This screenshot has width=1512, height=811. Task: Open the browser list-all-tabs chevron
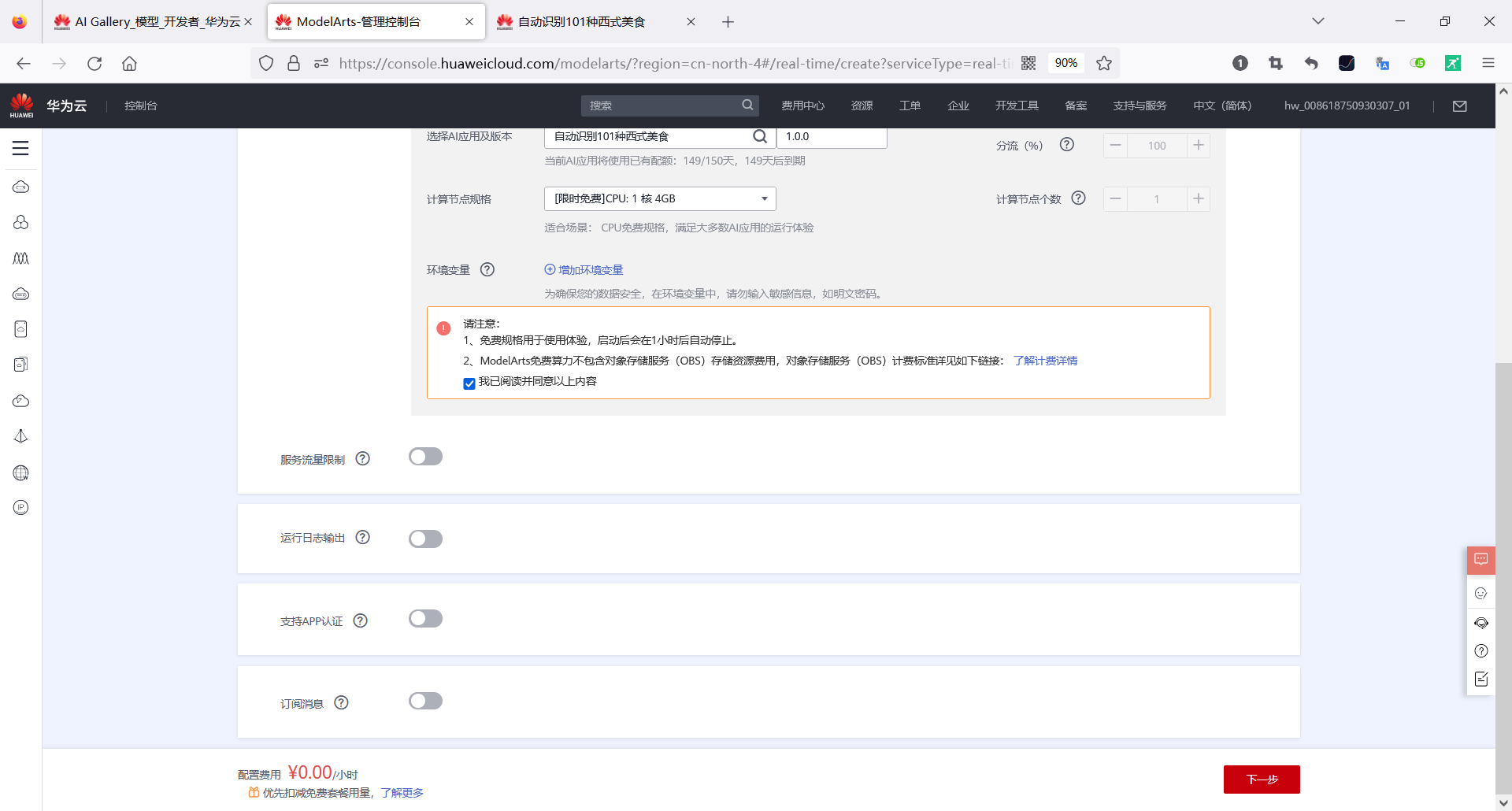click(1317, 21)
